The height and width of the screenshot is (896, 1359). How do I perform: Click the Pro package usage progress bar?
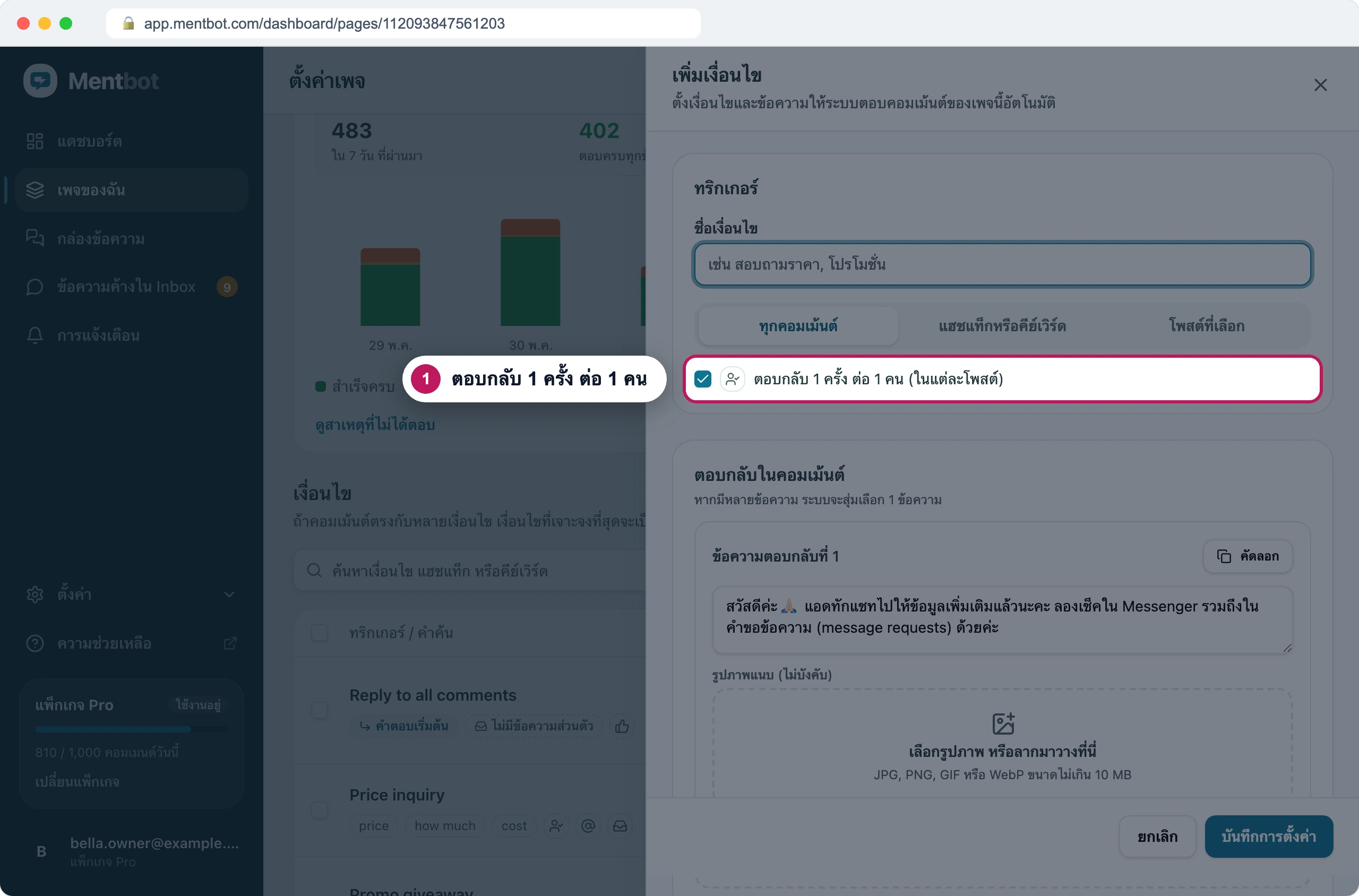[132, 729]
